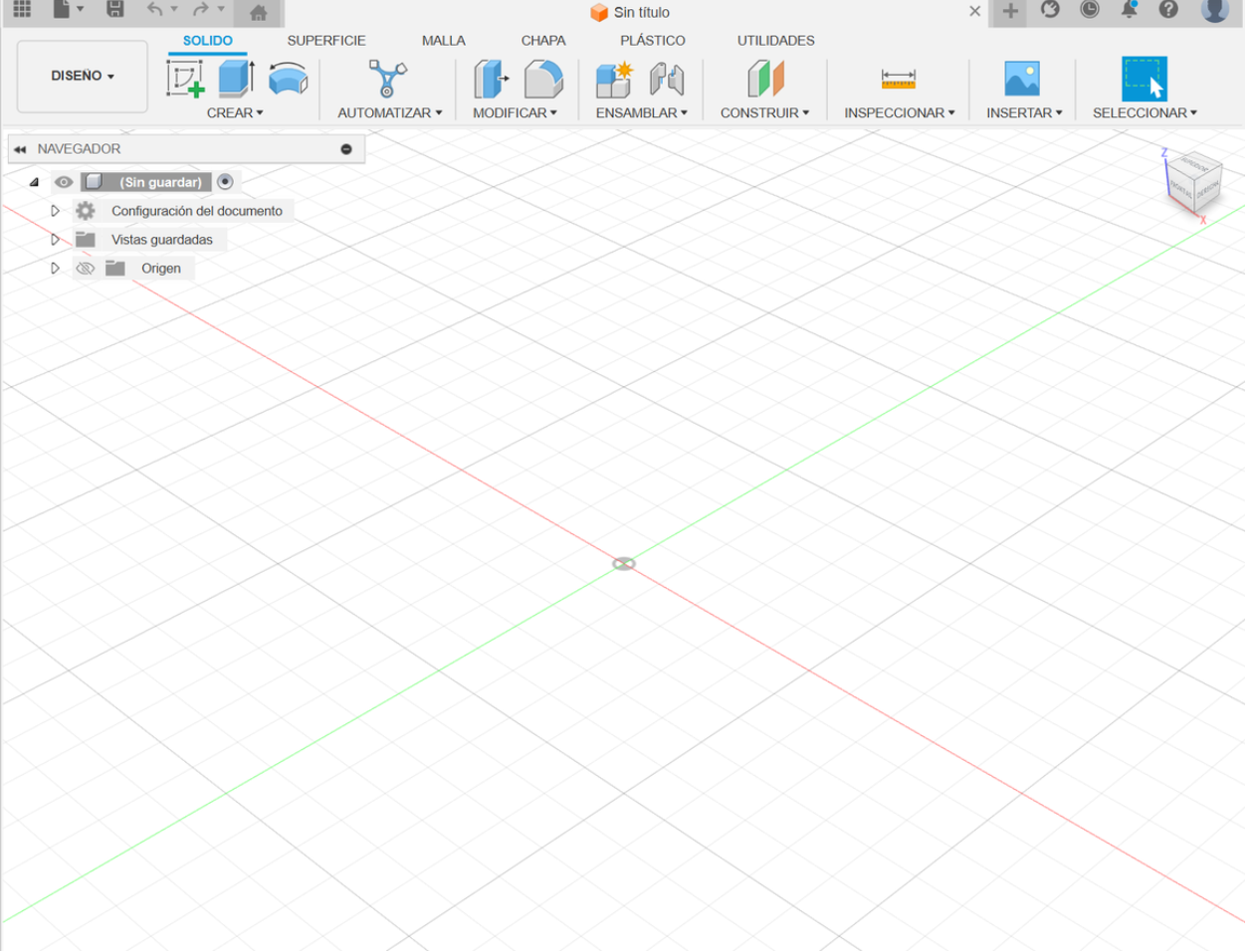Viewport: 1255px width, 952px height.
Task: Select the Fillet tool
Action: pos(543,79)
